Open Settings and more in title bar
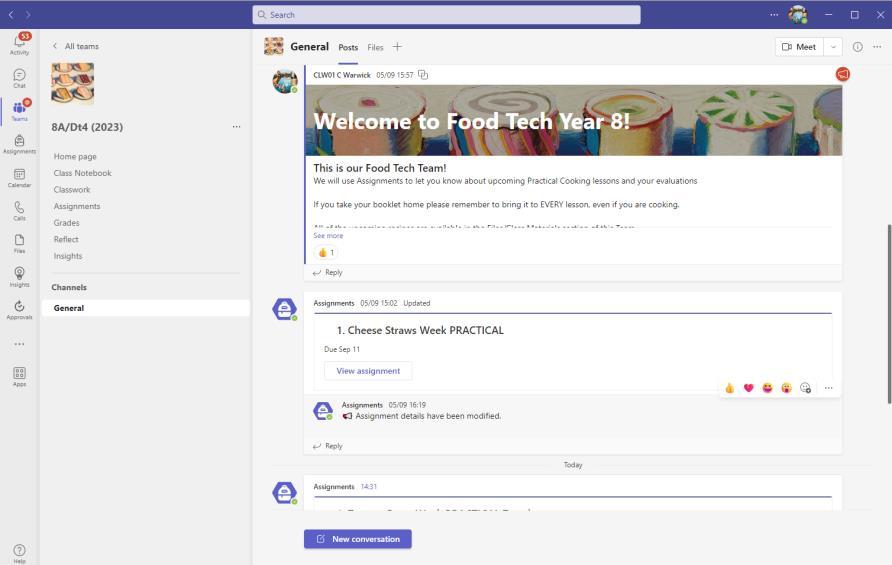Screen dimensions: 892x565 coord(774,15)
